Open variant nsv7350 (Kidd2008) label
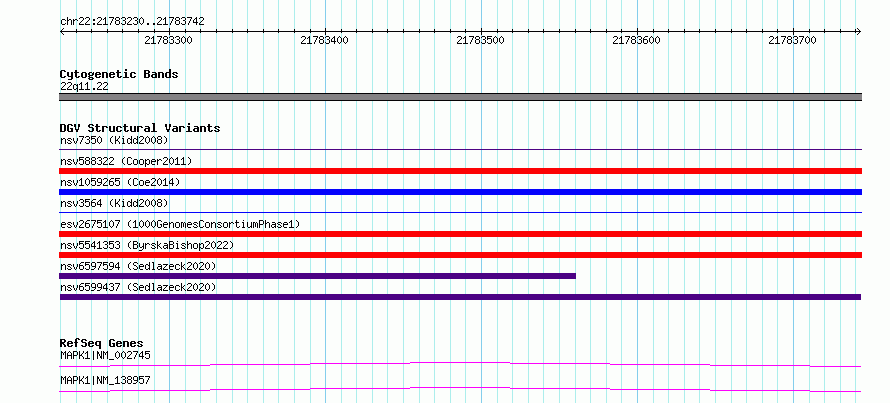890x403 pixels. click(x=114, y=140)
